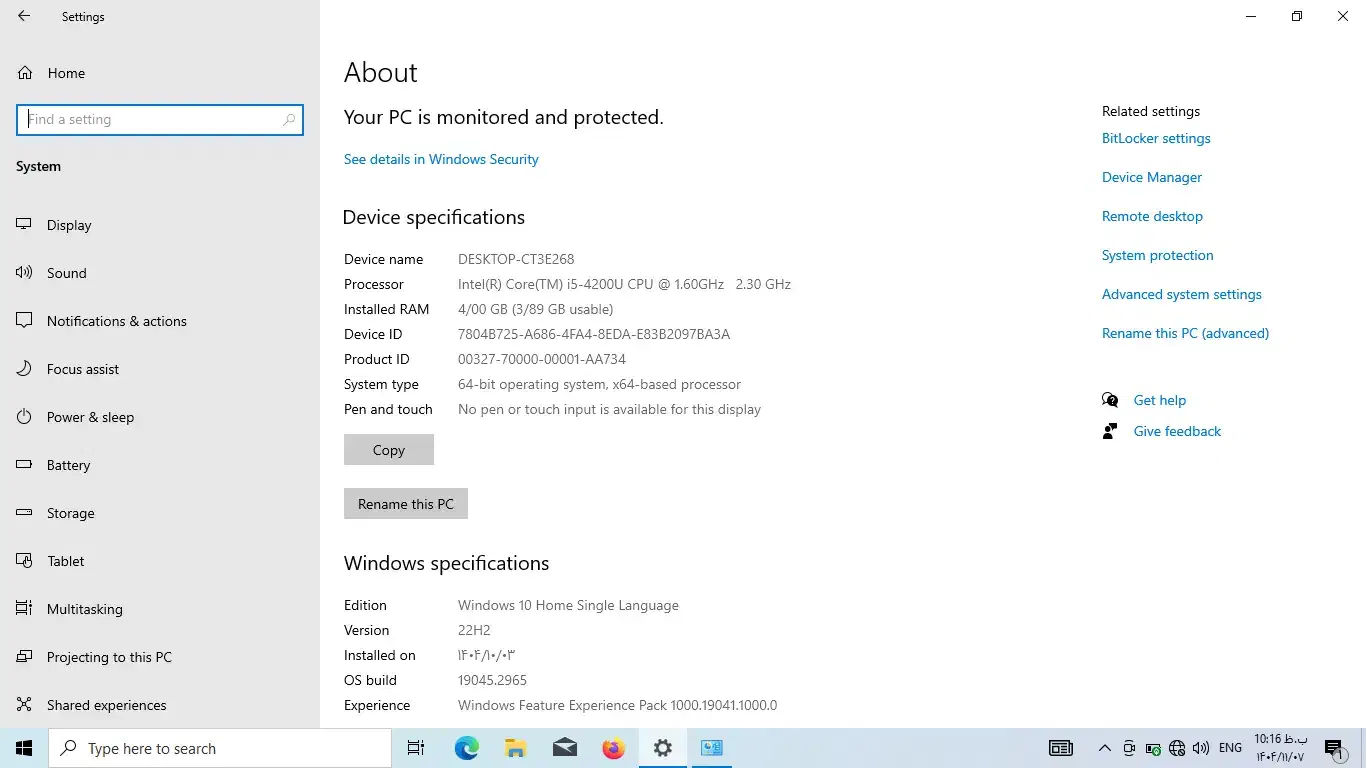This screenshot has height=768, width=1366.
Task: Click the magnifier icon in Find a setting
Action: point(289,120)
